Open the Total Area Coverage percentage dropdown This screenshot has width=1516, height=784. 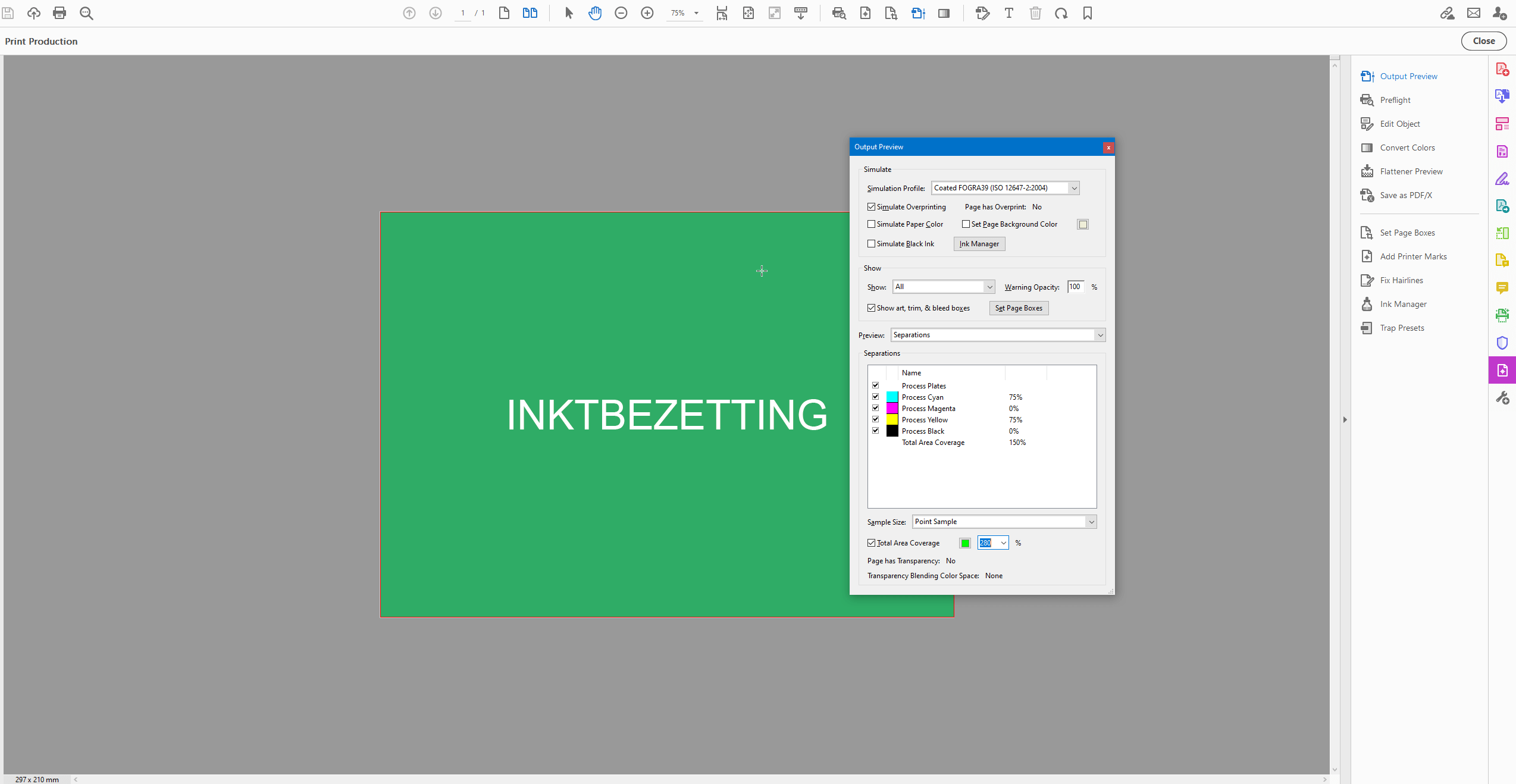1003,542
